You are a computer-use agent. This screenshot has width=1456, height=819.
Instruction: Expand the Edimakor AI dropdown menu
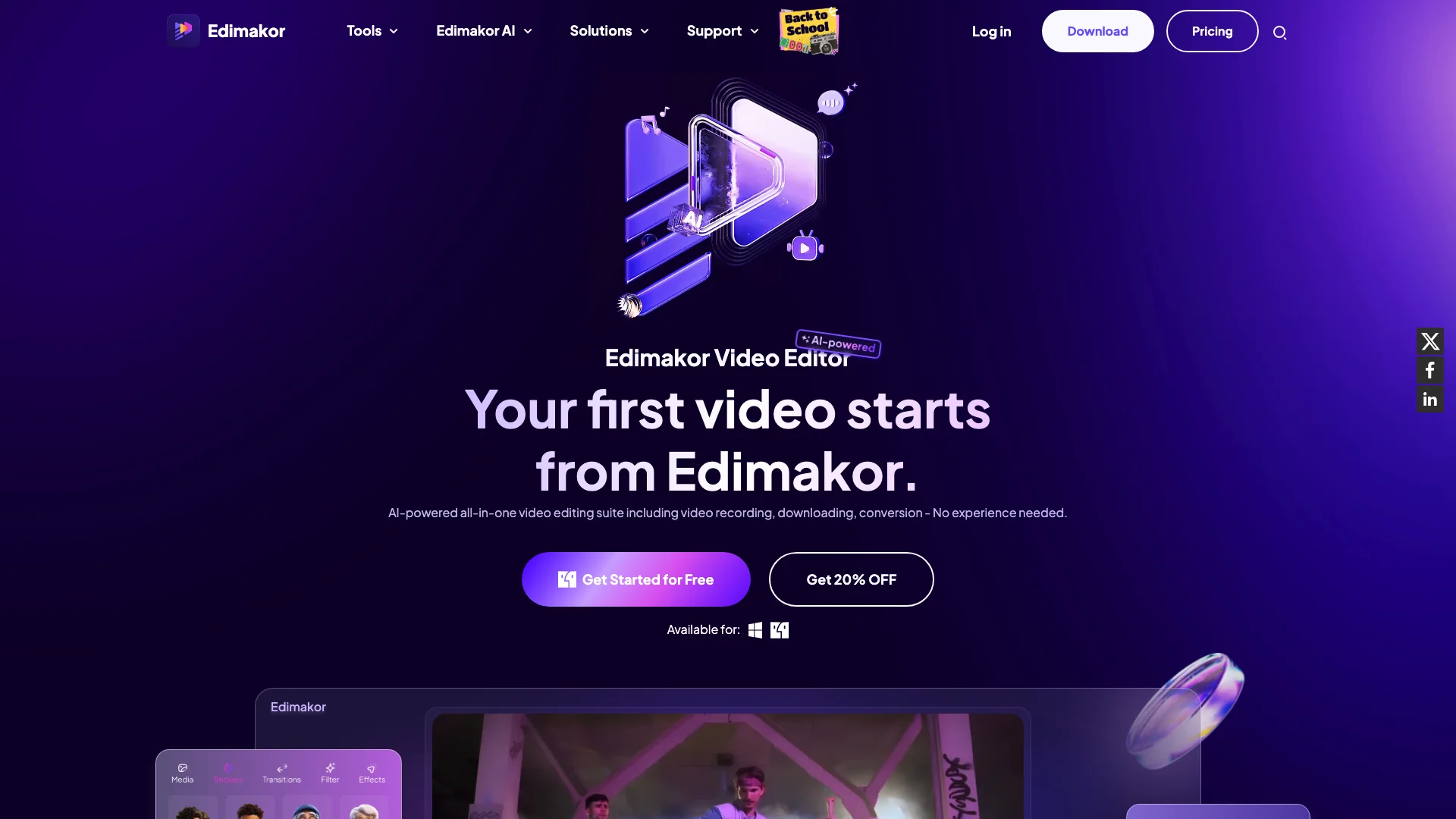[x=483, y=31]
